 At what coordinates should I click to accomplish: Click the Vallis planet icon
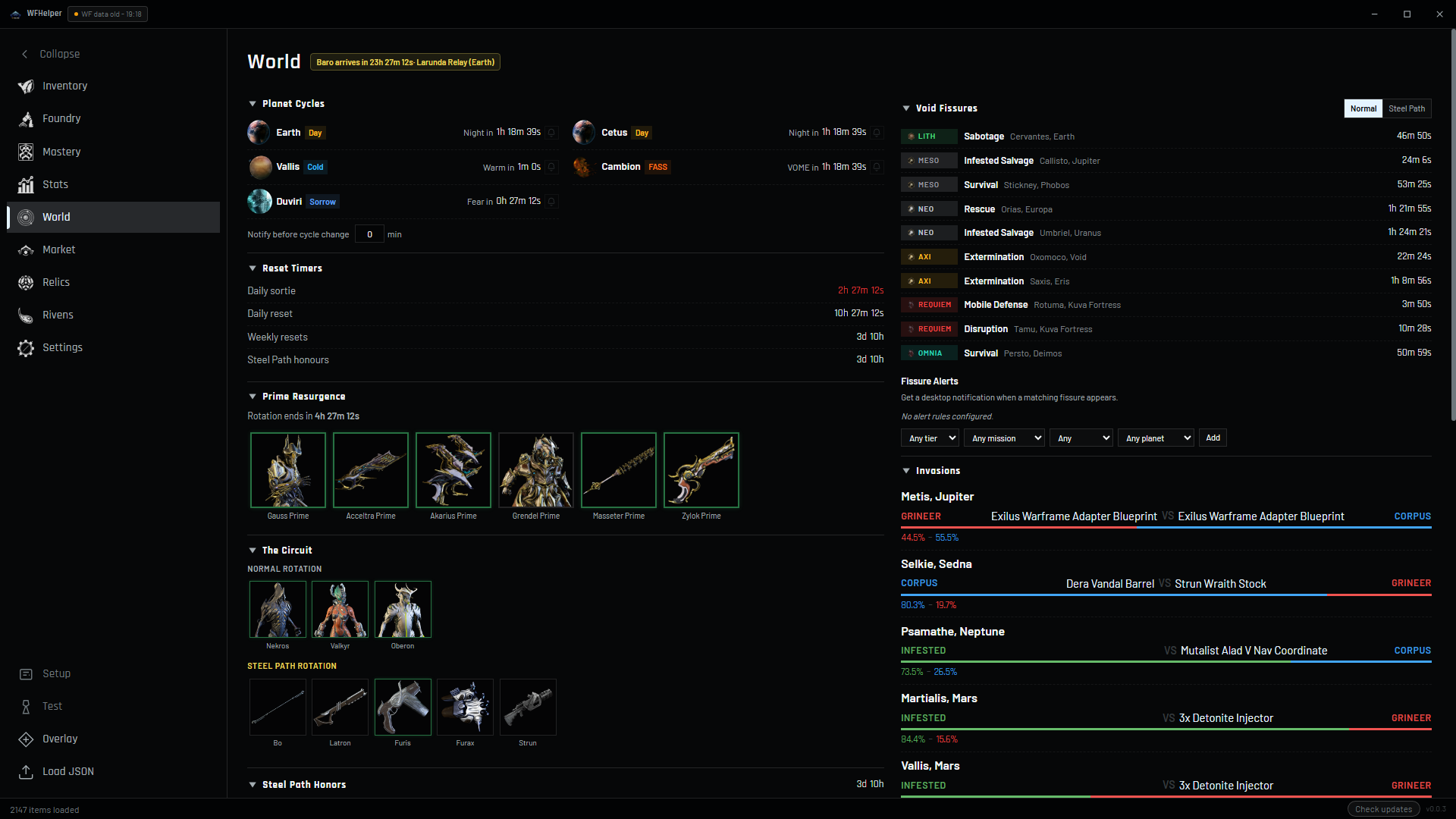pos(260,167)
